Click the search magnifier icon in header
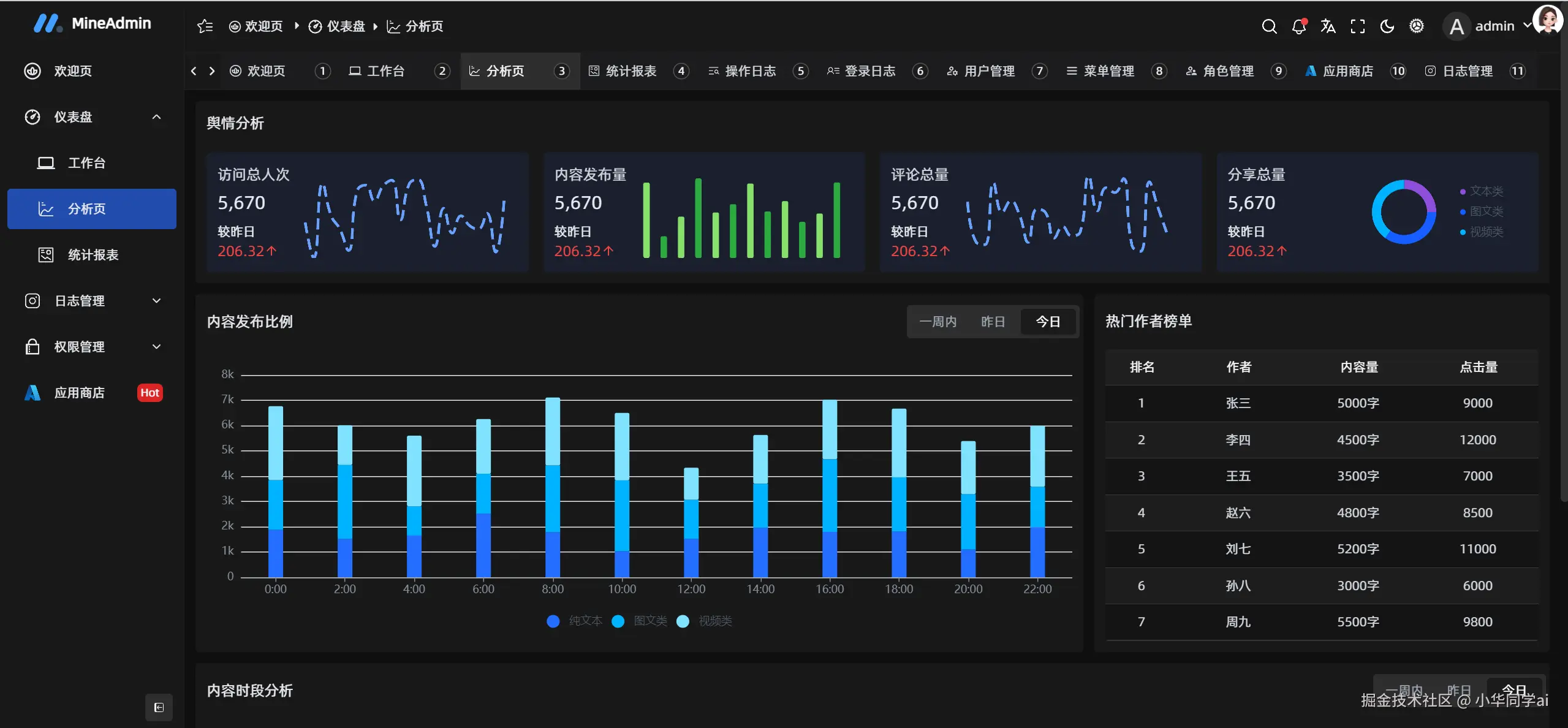 pos(1269,26)
